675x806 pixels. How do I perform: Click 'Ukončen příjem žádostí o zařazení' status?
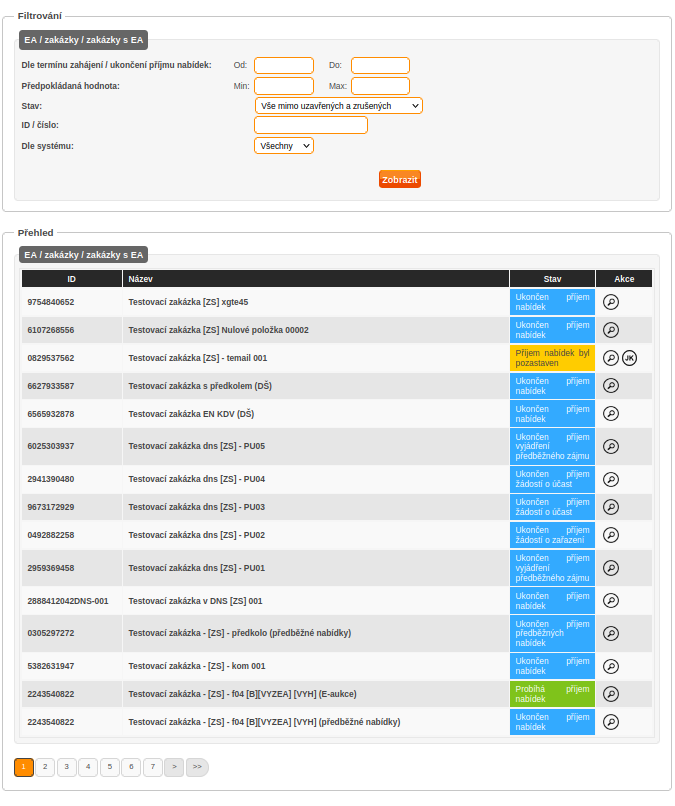pyautogui.click(x=552, y=535)
